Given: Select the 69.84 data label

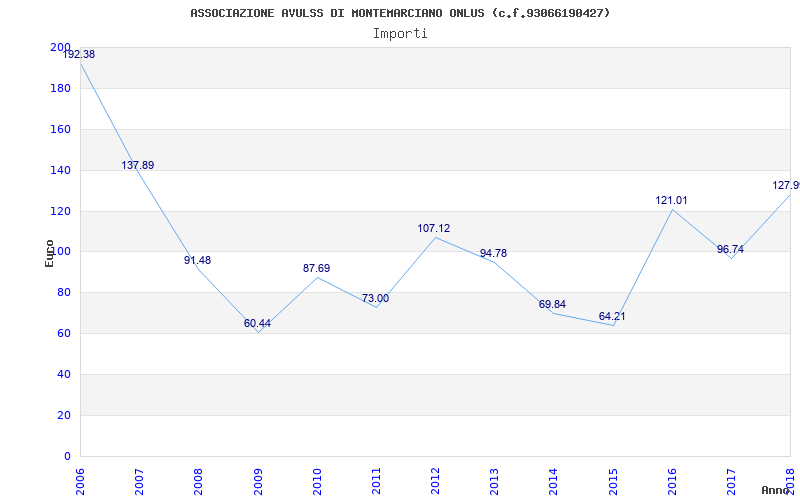Looking at the screenshot, I should coord(552,305).
